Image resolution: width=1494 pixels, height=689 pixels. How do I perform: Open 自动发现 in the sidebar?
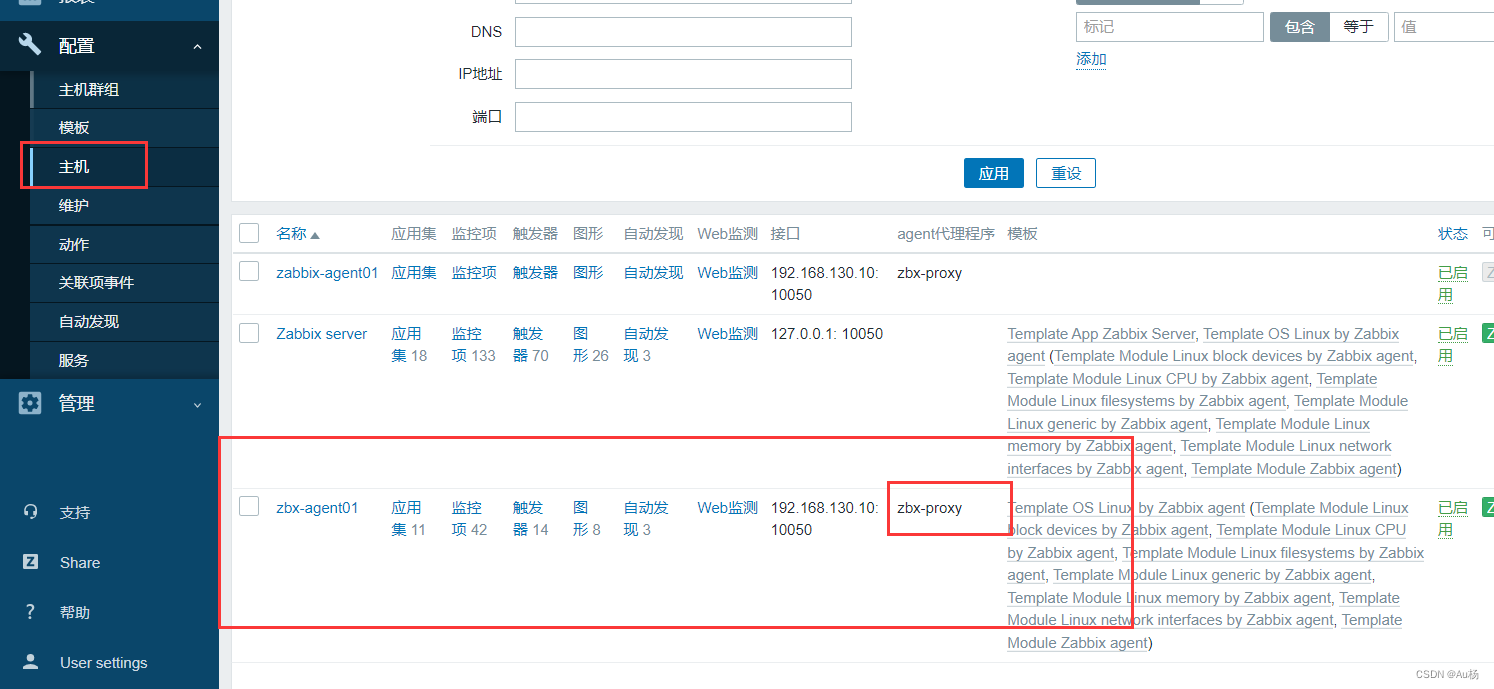pyautogui.click(x=125, y=321)
